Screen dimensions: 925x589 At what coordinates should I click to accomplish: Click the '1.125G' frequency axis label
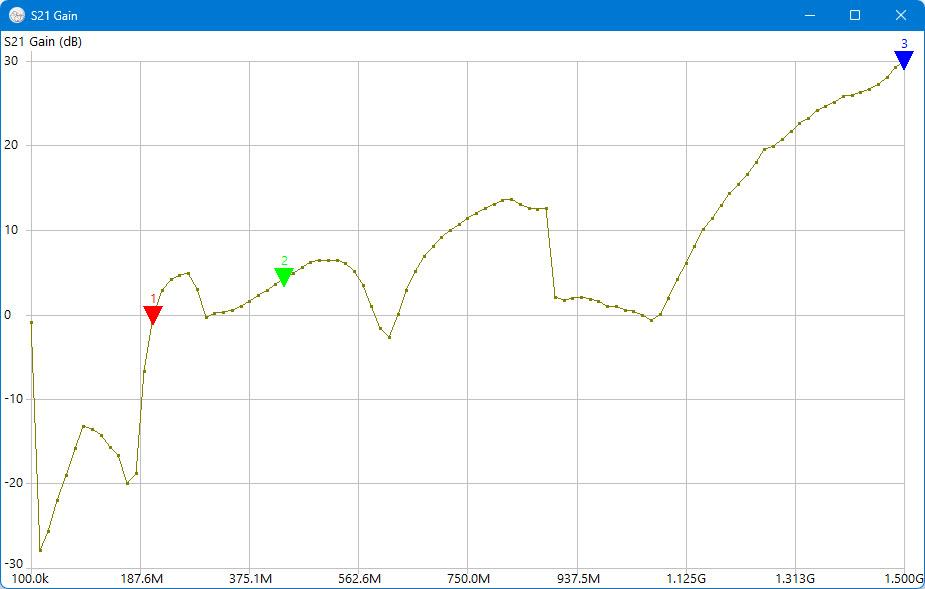pyautogui.click(x=687, y=578)
